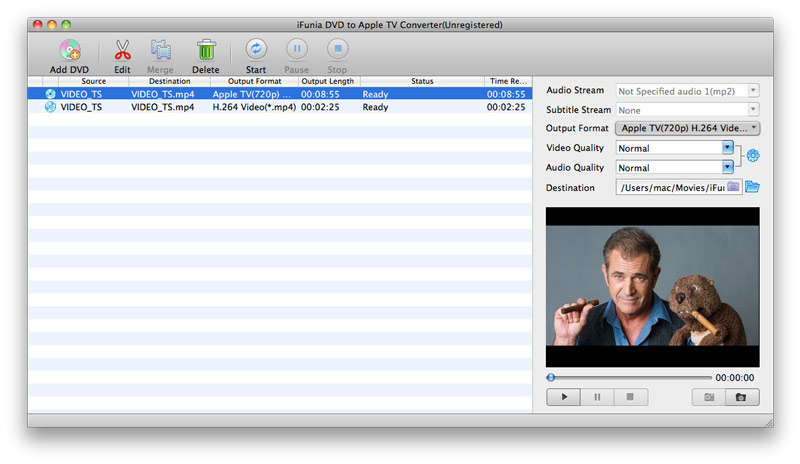This screenshot has width=800, height=464.
Task: Stop the preview playback
Action: [631, 397]
